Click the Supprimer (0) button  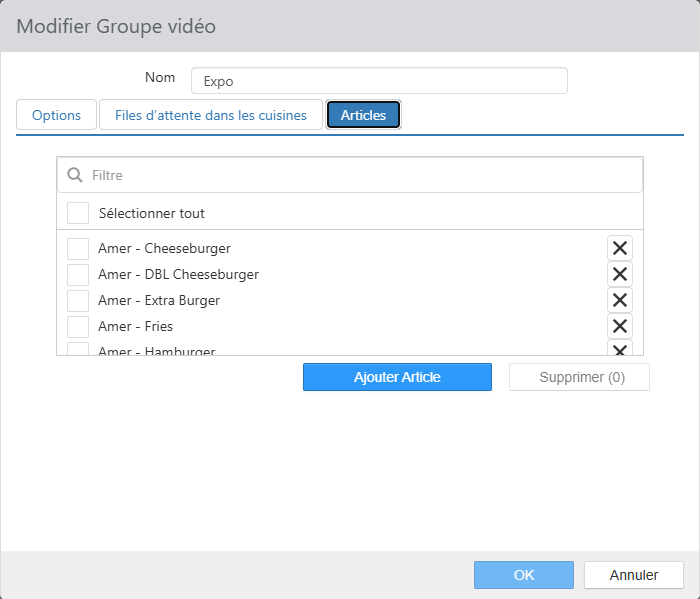pos(579,377)
